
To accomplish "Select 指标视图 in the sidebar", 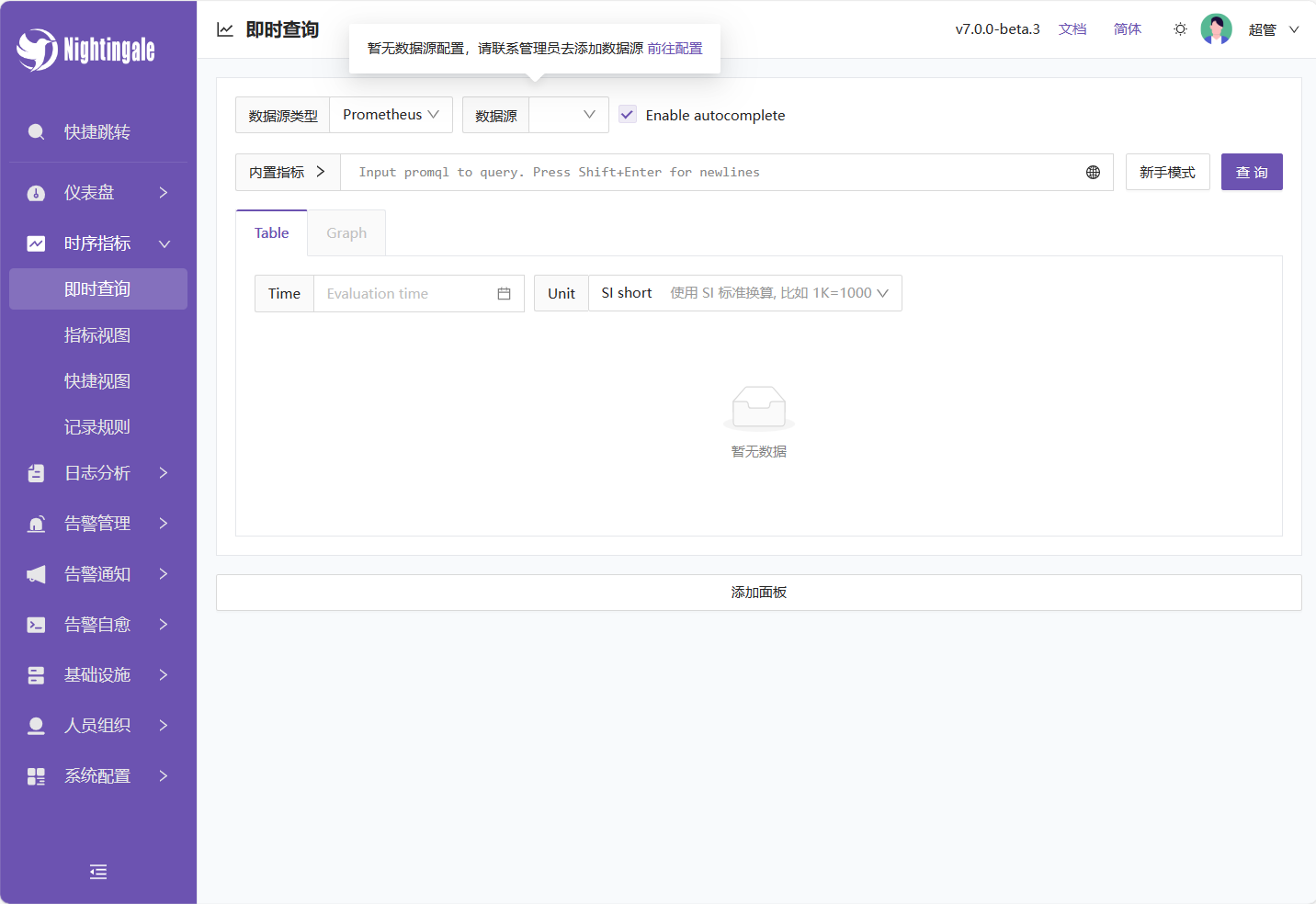I will tap(97, 335).
